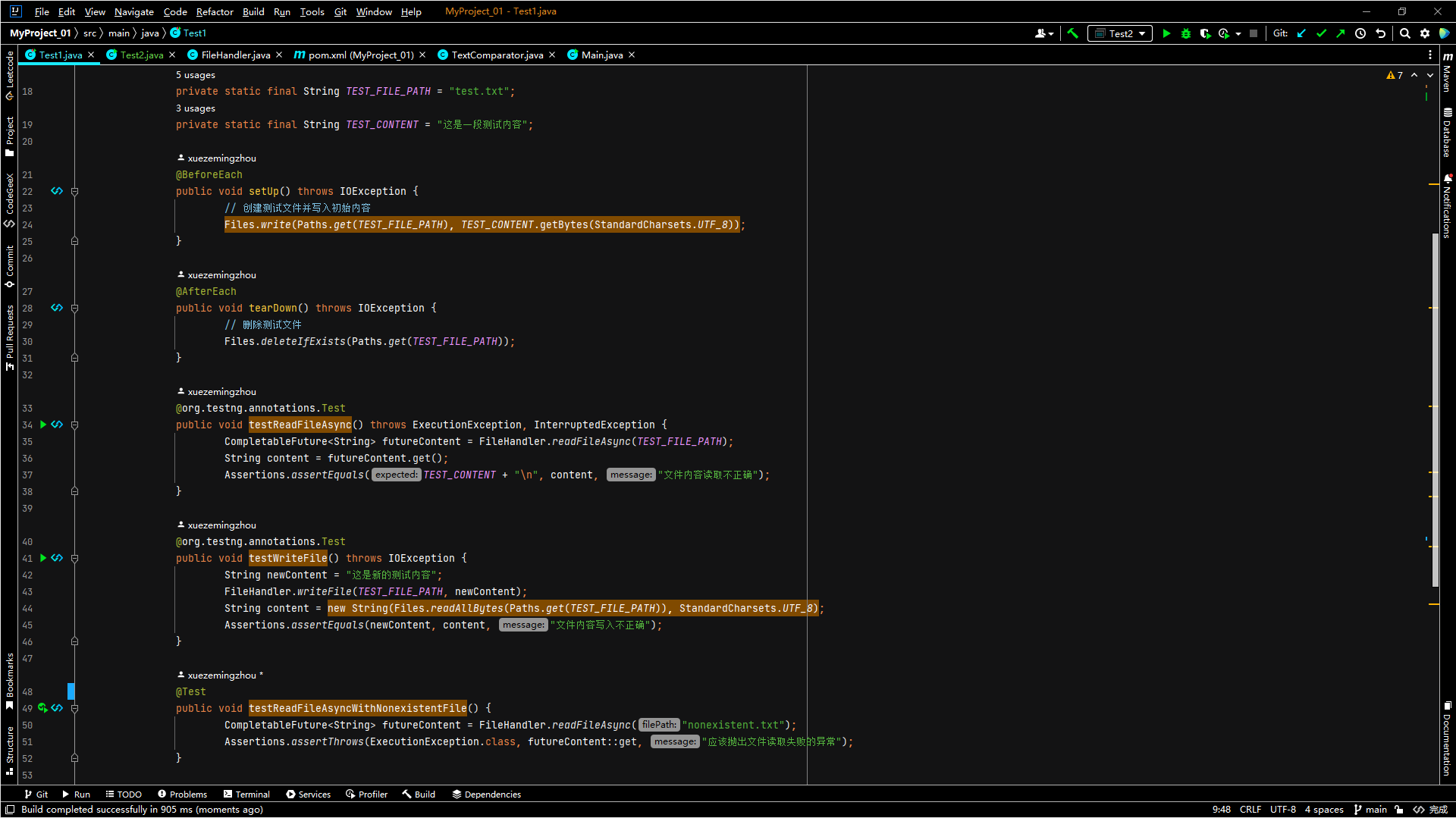Image resolution: width=1456 pixels, height=818 pixels.
Task: Click the blue change marker at line 48
Action: (71, 691)
